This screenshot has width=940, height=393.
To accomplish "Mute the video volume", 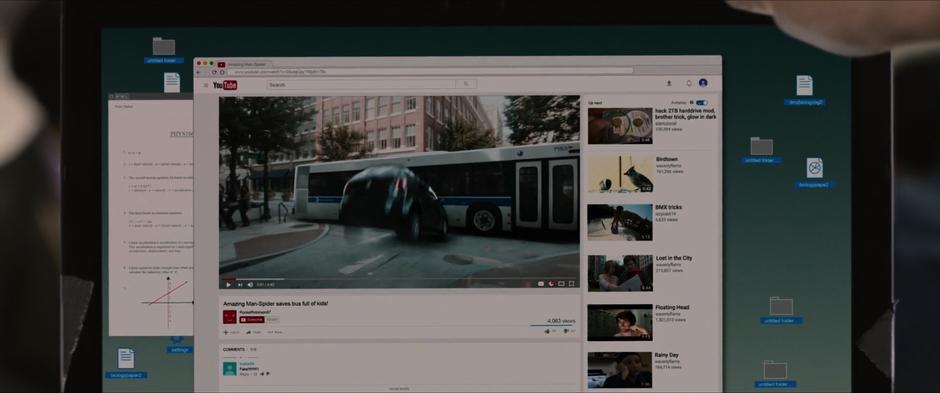I will click(x=250, y=285).
